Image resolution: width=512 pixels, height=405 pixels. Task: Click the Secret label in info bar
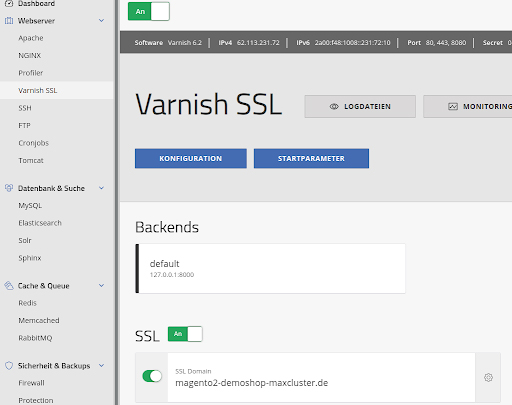tap(492, 43)
